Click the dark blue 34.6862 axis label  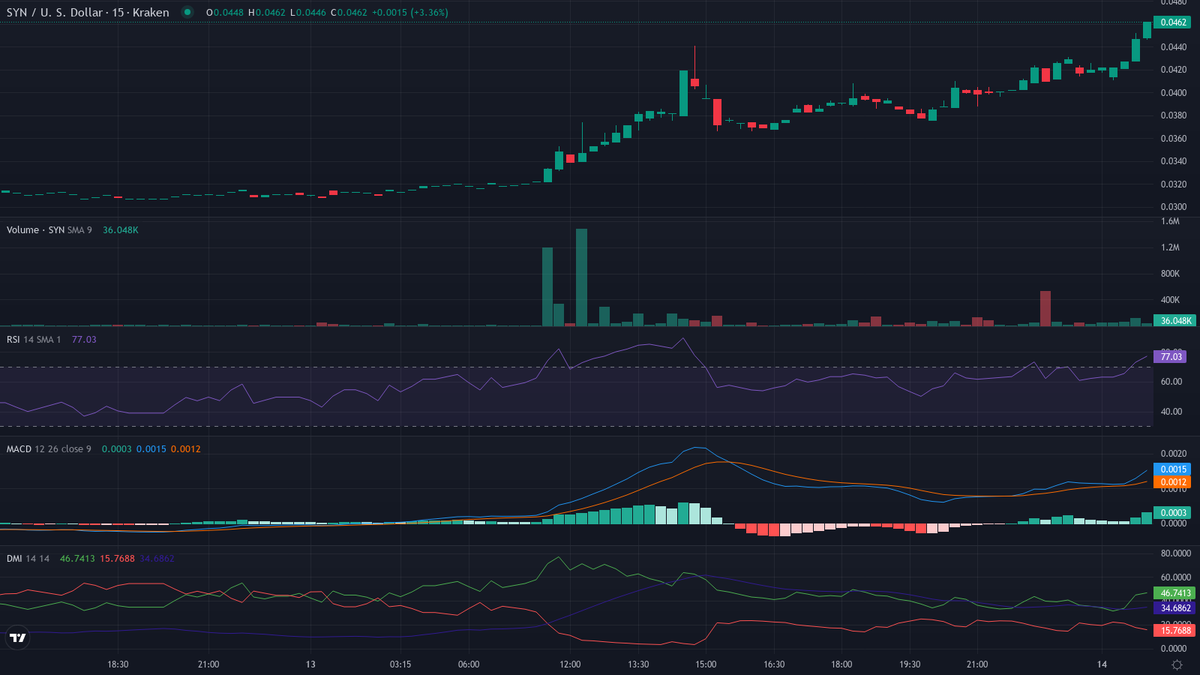(1173, 608)
